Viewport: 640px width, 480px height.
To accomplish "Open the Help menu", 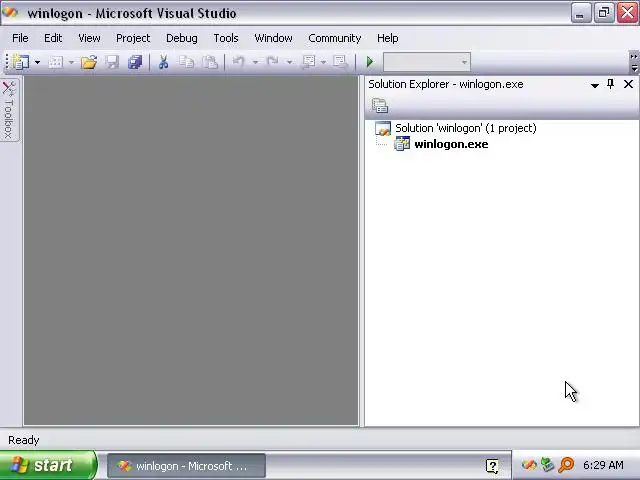I will coord(387,38).
